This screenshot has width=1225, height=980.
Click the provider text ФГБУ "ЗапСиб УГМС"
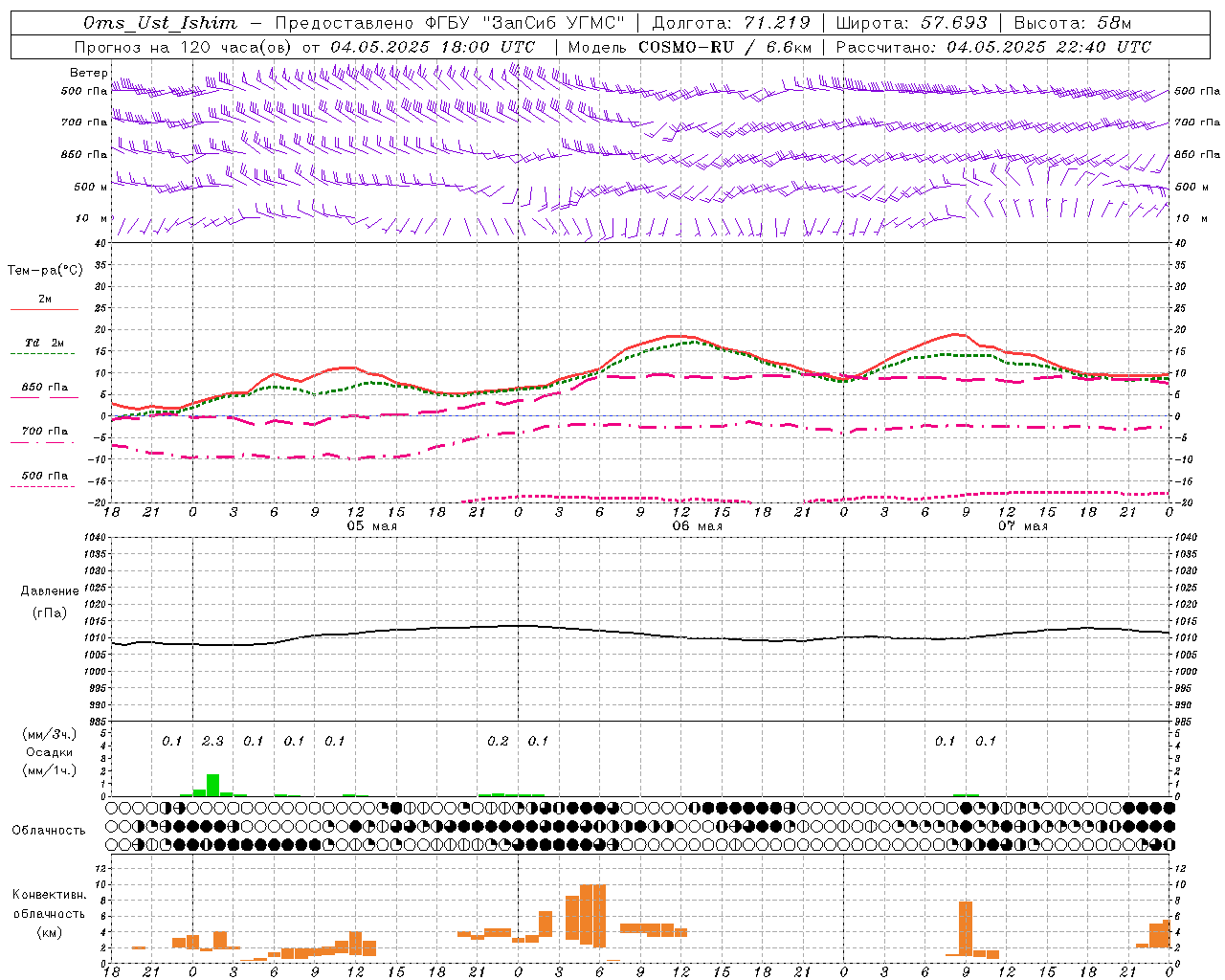(x=524, y=23)
